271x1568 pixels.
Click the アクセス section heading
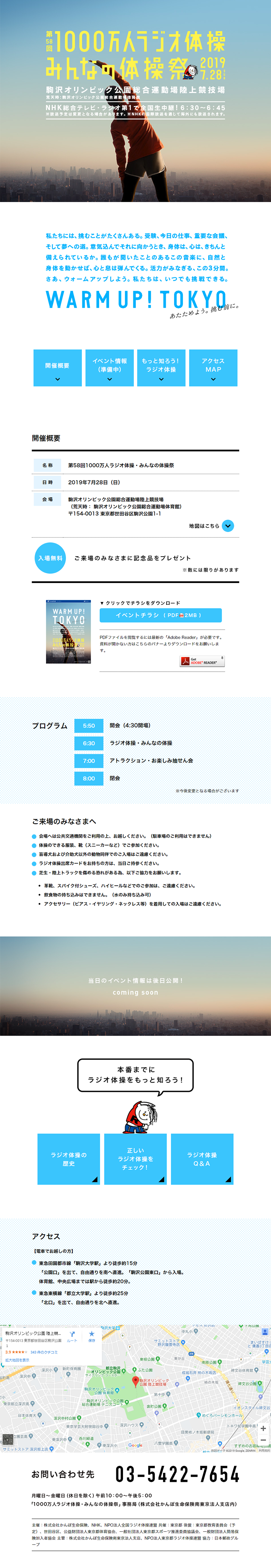pyautogui.click(x=46, y=1236)
